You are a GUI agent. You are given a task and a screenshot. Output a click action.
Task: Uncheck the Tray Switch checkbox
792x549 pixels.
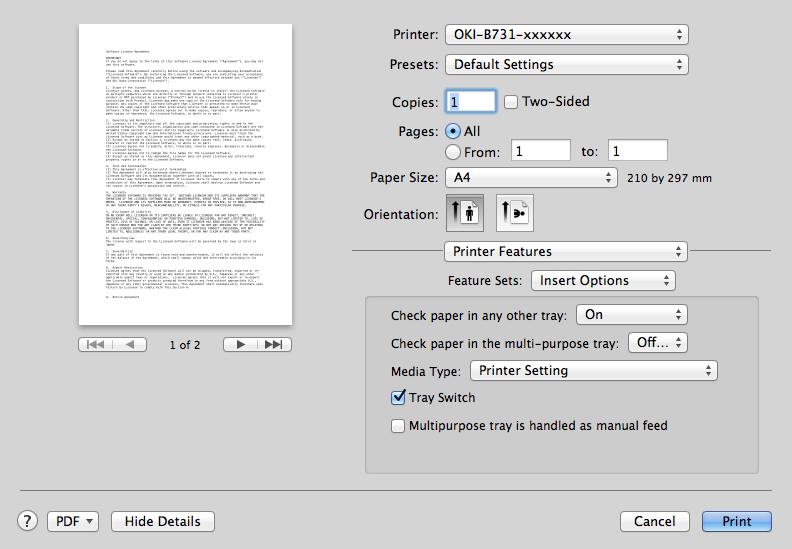pyautogui.click(x=398, y=397)
